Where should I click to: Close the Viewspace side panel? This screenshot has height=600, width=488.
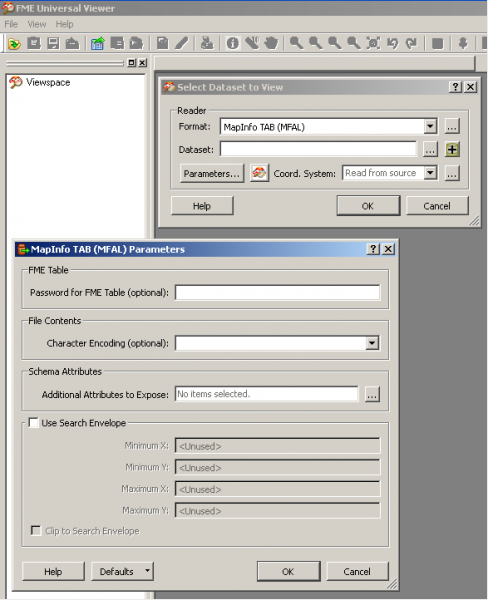point(142,62)
